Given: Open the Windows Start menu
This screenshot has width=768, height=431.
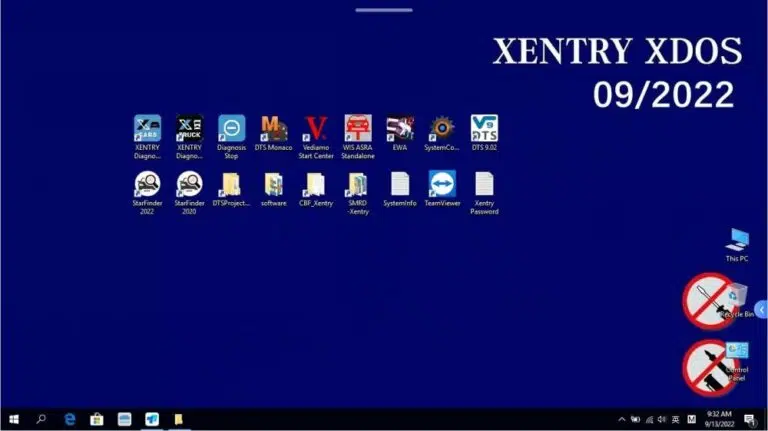Looking at the screenshot, I should (14, 419).
